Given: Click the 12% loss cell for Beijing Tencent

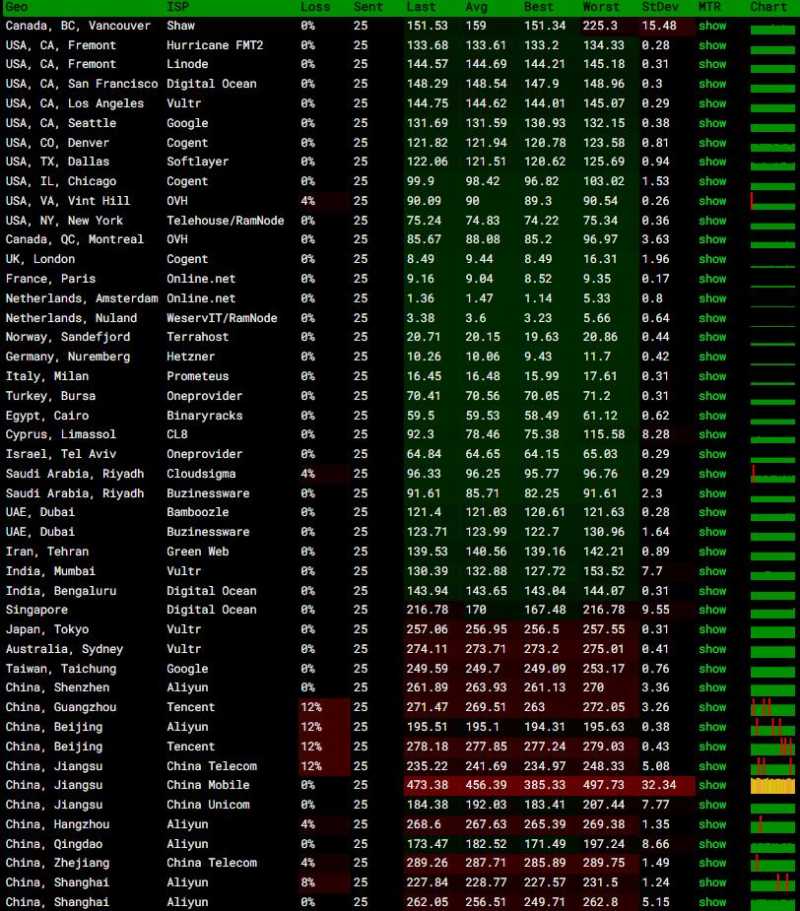Looking at the screenshot, I should 311,747.
